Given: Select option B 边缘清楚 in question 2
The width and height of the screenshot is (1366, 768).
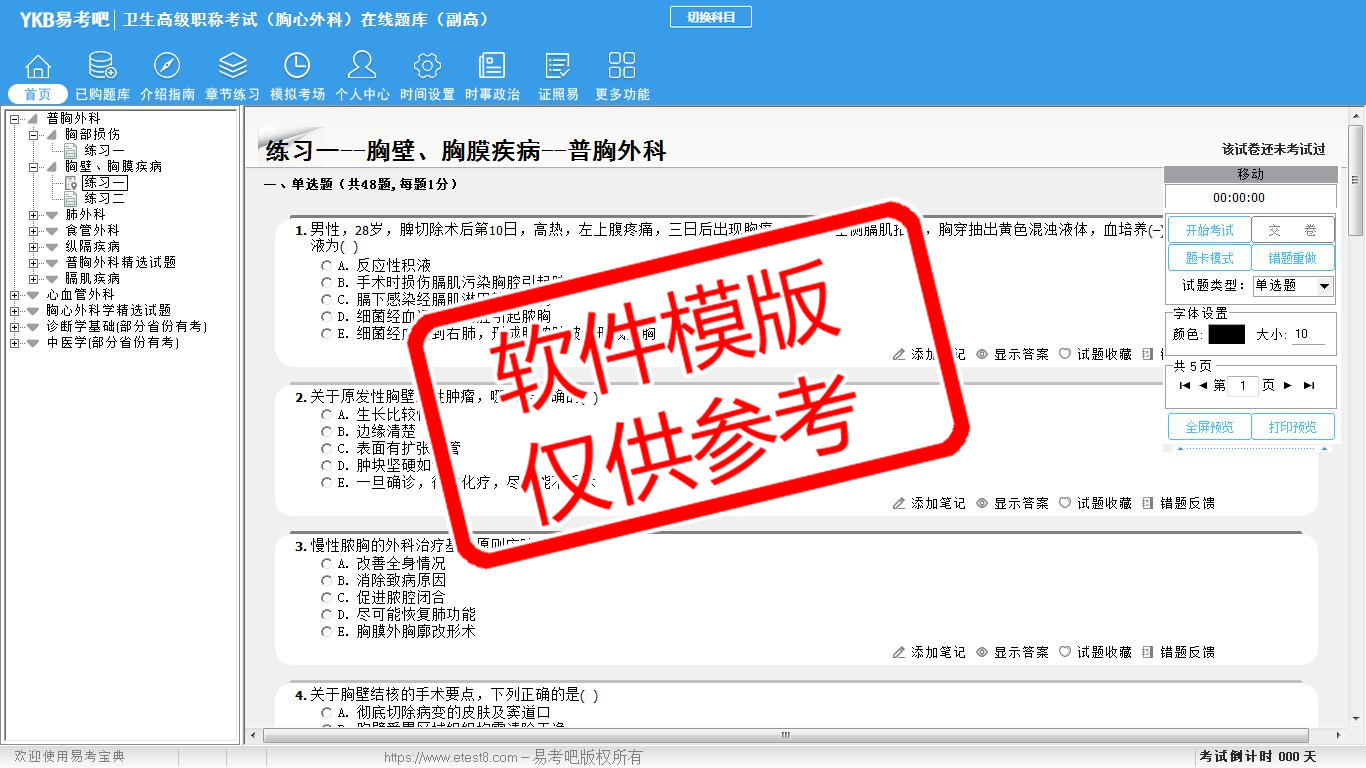Looking at the screenshot, I should [327, 432].
